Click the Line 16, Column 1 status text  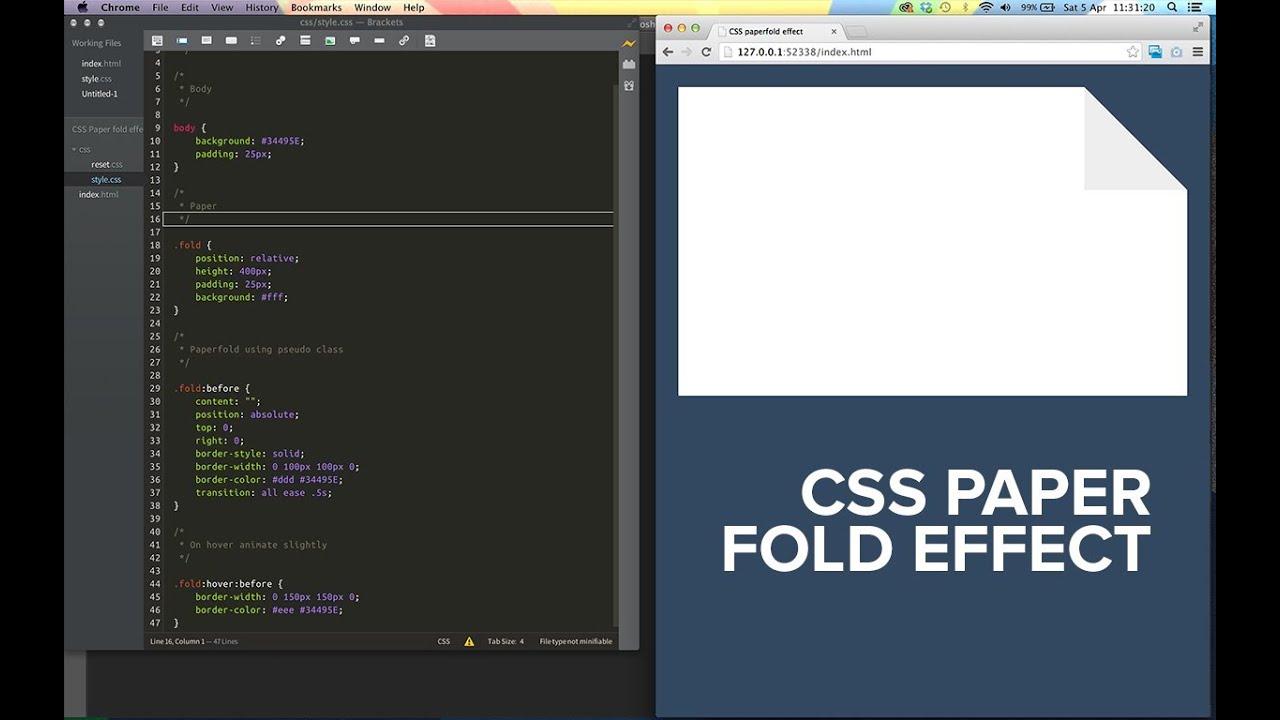coord(177,641)
